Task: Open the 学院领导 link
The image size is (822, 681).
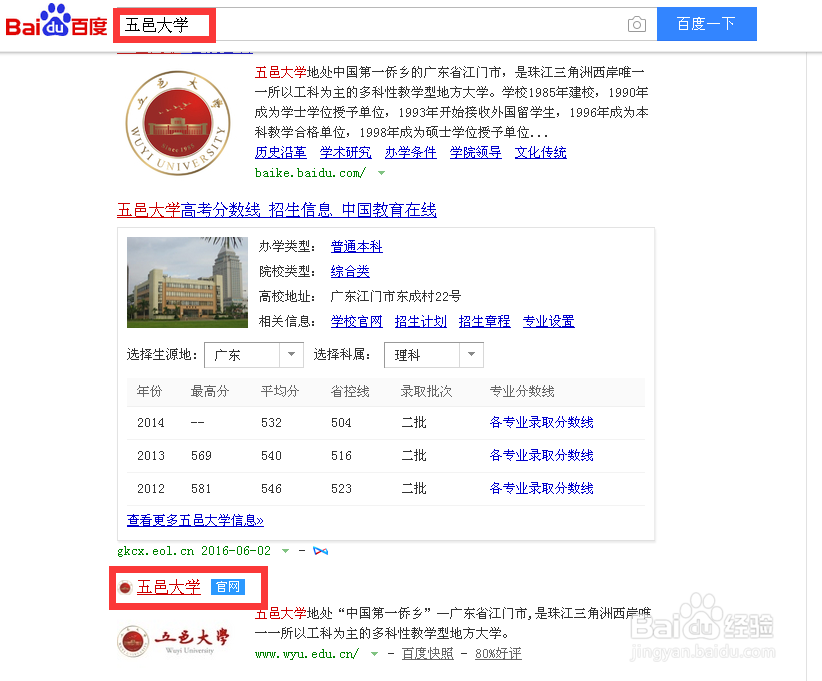Action: (475, 153)
